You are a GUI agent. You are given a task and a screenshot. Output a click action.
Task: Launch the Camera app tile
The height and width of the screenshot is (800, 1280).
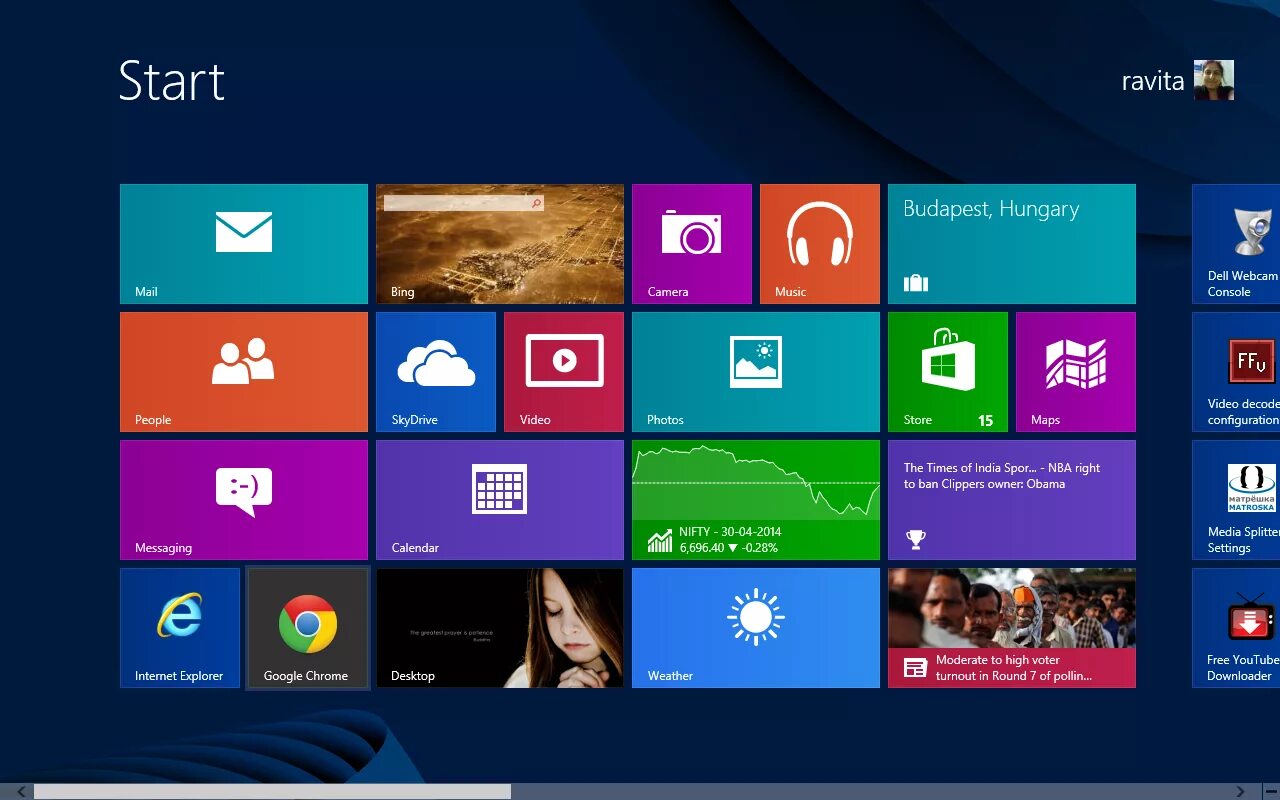(692, 244)
